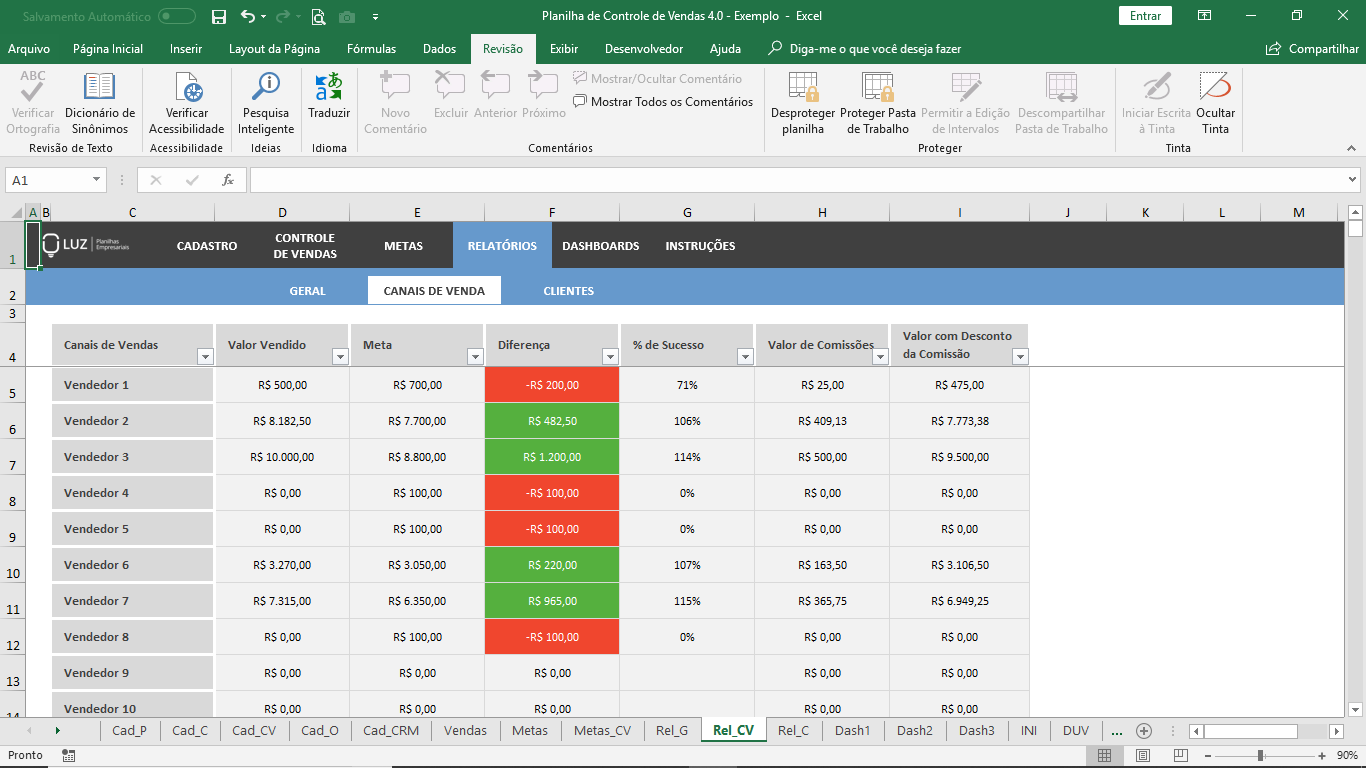Click Permitir a Edição de Intervalos

[966, 102]
